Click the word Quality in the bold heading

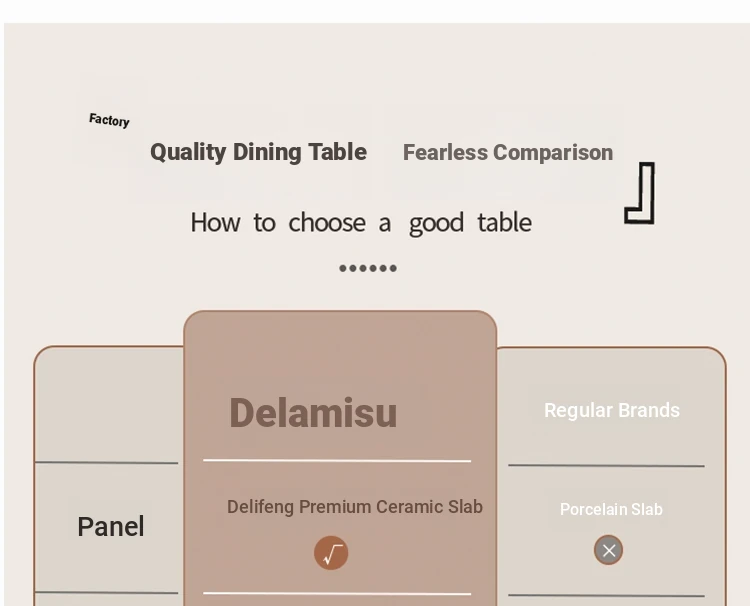tap(188, 152)
